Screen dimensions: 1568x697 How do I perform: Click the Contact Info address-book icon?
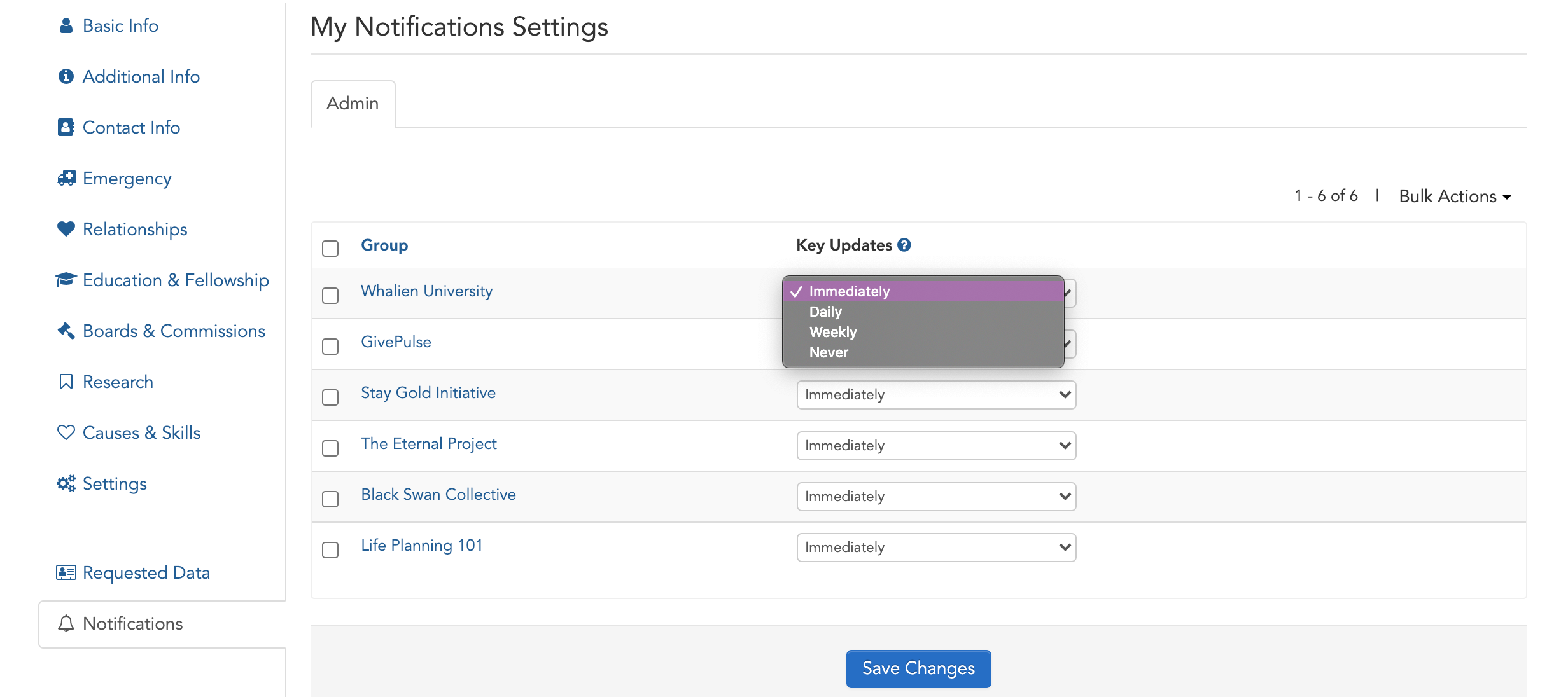[66, 127]
